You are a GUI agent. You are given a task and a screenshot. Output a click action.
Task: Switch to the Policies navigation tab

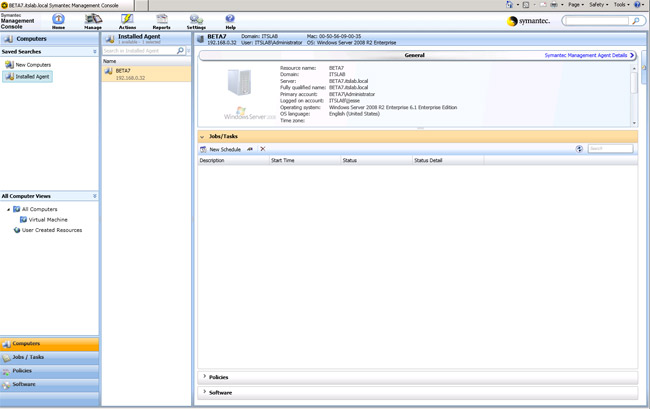point(49,371)
